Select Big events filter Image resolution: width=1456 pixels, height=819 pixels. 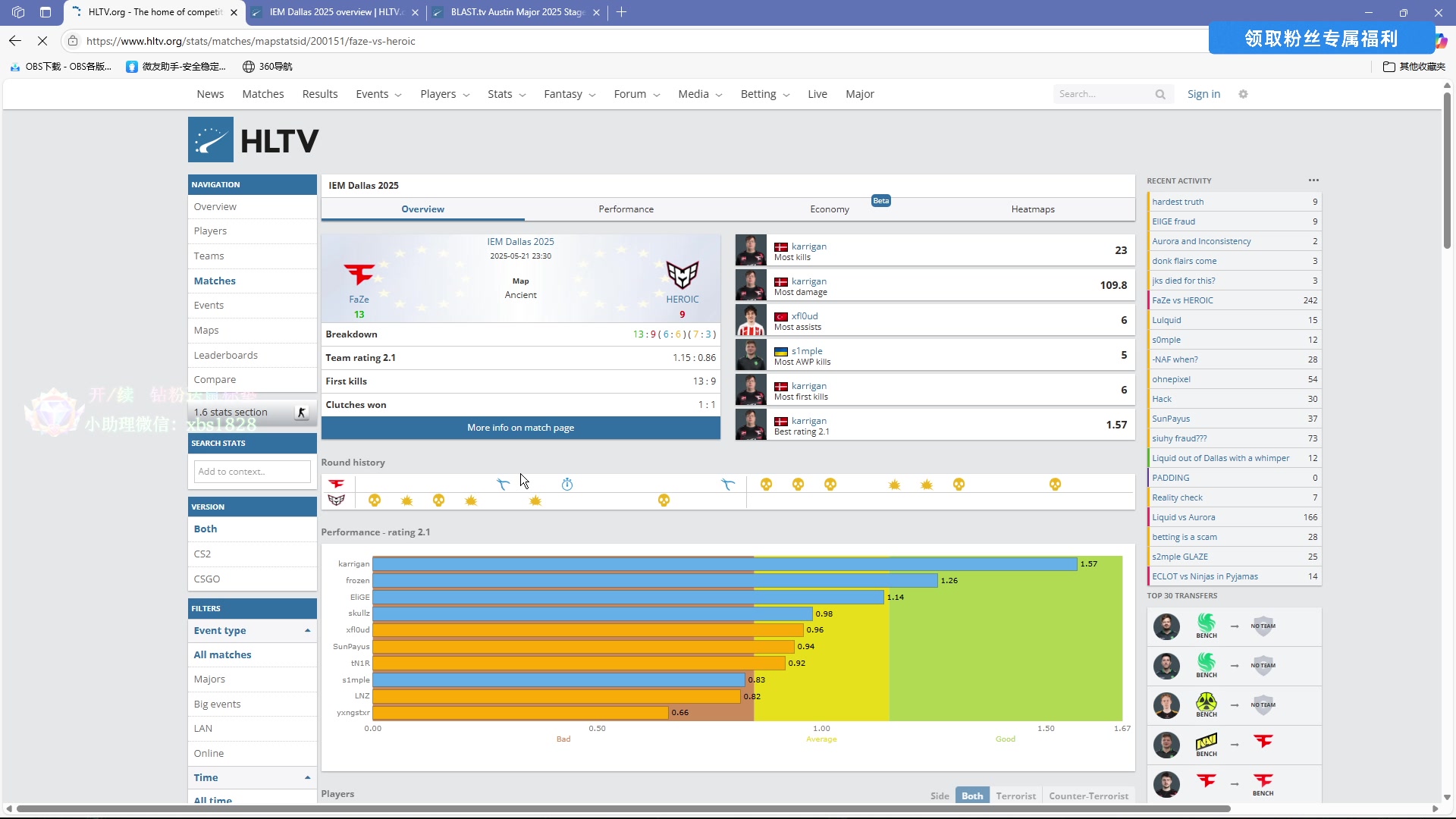(x=253, y=704)
